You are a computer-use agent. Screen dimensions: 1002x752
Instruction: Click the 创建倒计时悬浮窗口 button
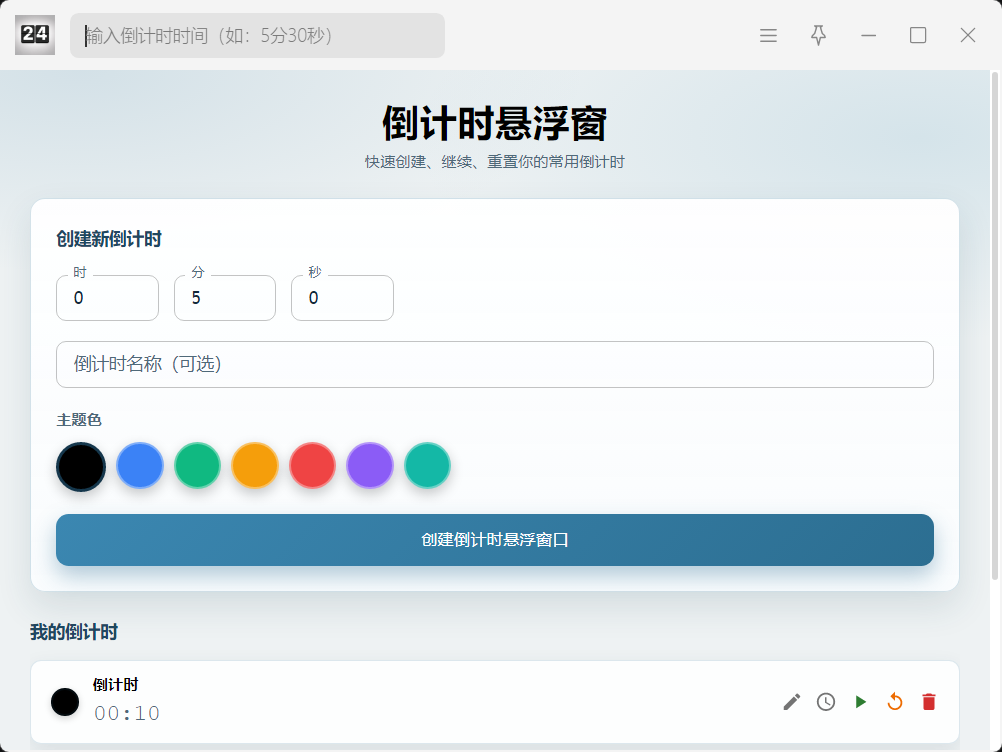pos(495,540)
